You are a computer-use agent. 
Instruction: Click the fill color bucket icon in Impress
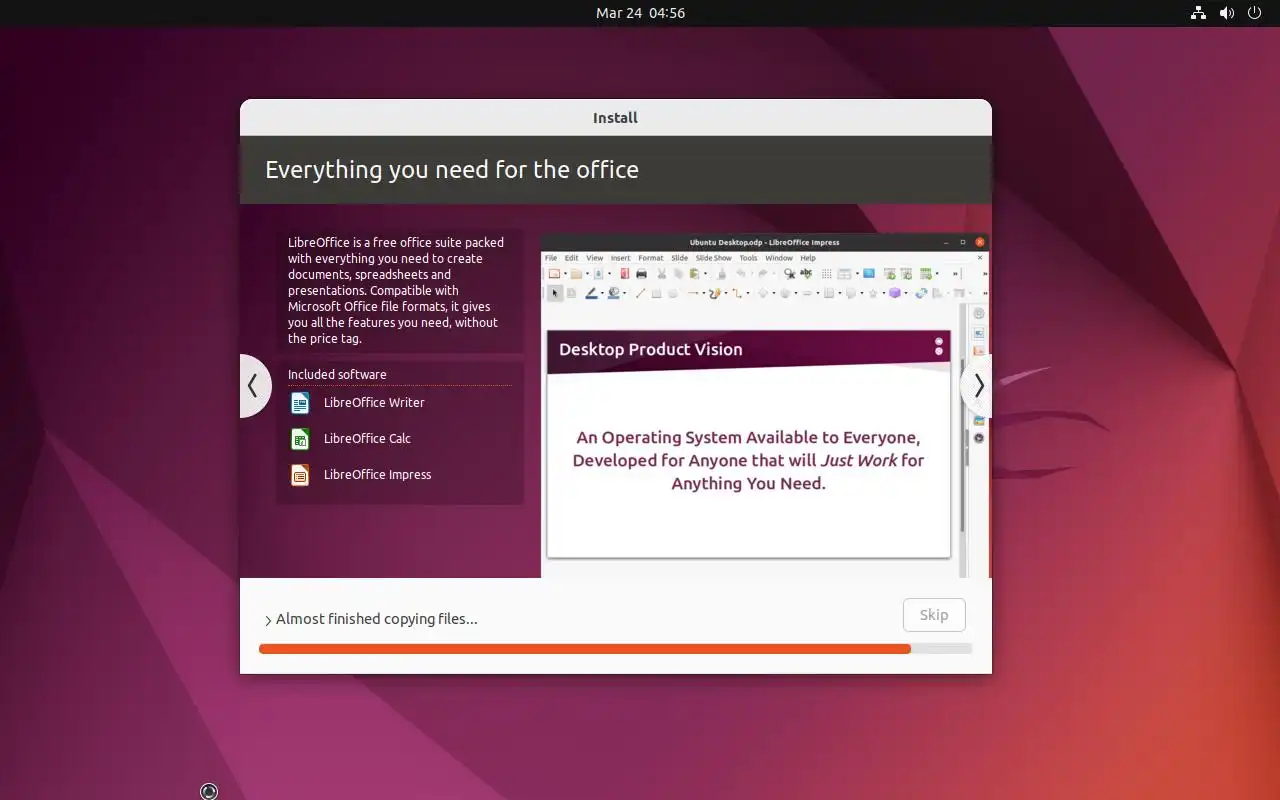pyautogui.click(x=613, y=293)
